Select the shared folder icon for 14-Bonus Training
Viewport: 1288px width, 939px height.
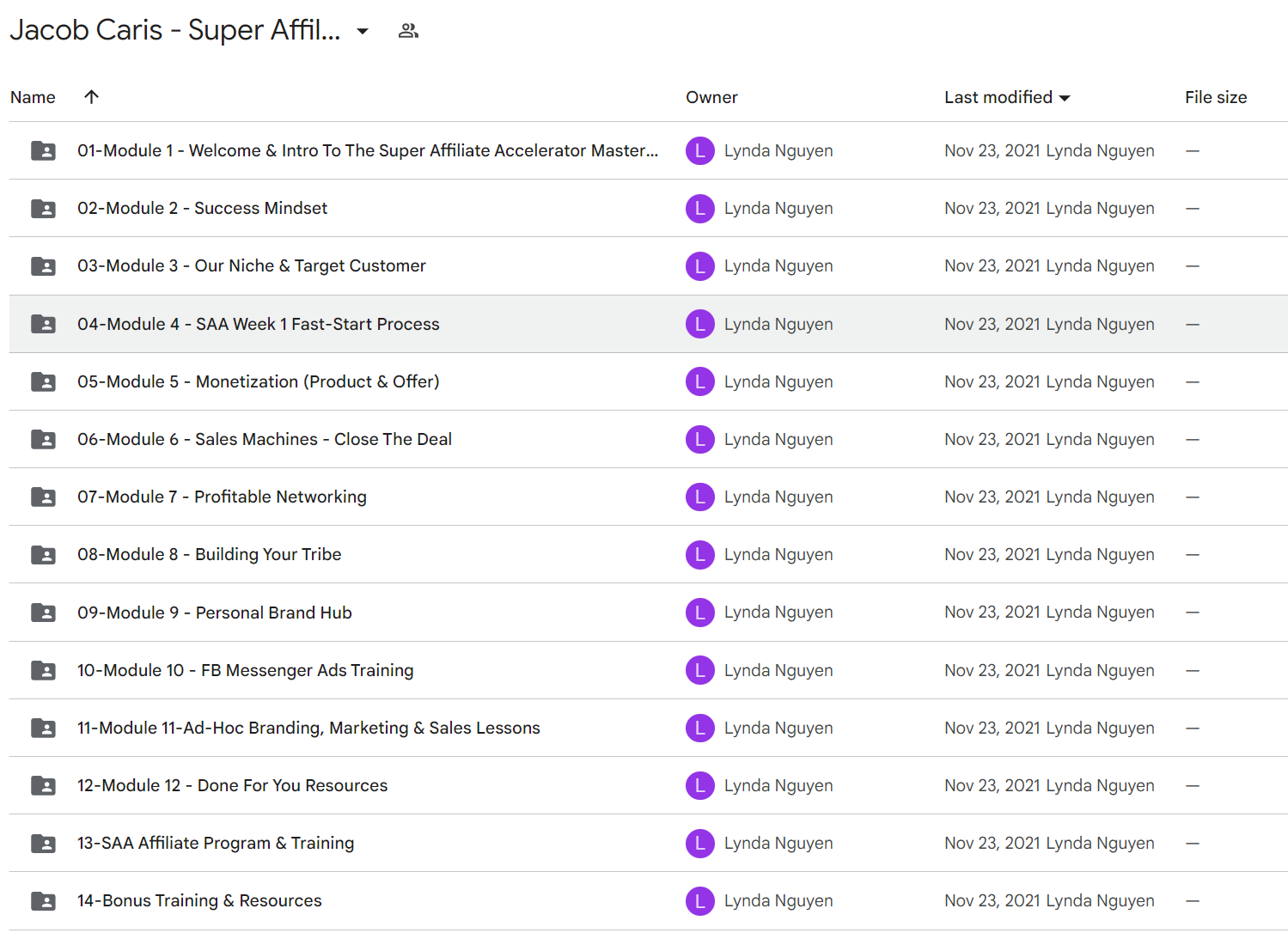43,900
